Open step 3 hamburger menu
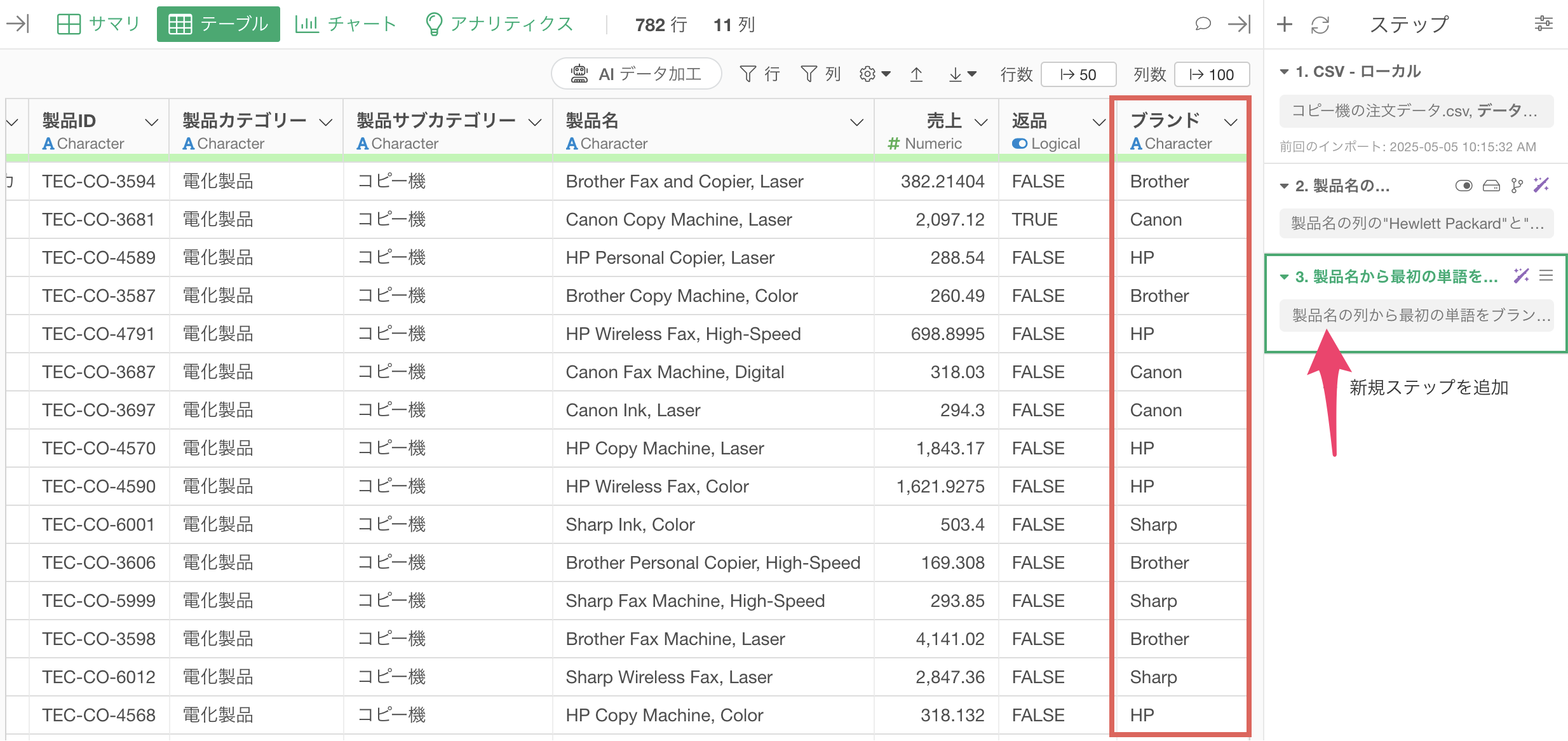This screenshot has height=741, width=1568. pyautogui.click(x=1546, y=275)
